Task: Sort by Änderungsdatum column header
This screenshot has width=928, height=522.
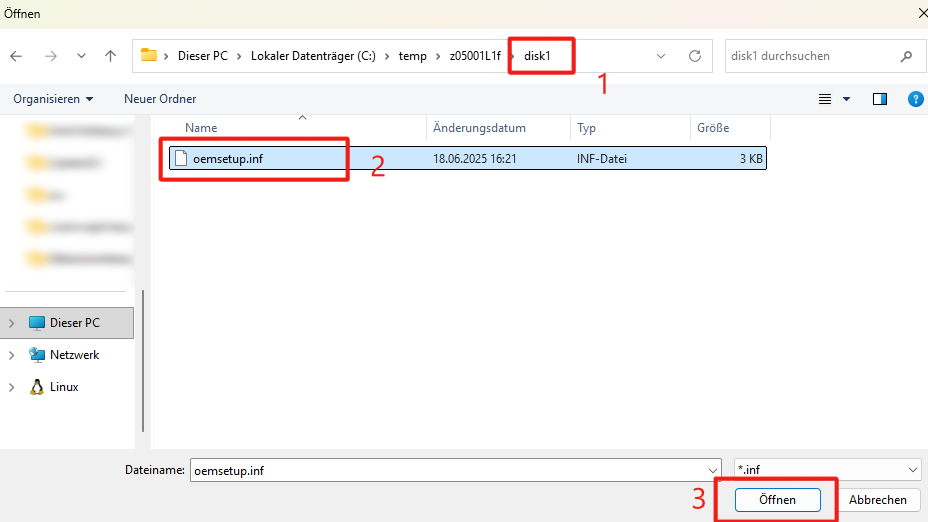Action: click(x=479, y=128)
